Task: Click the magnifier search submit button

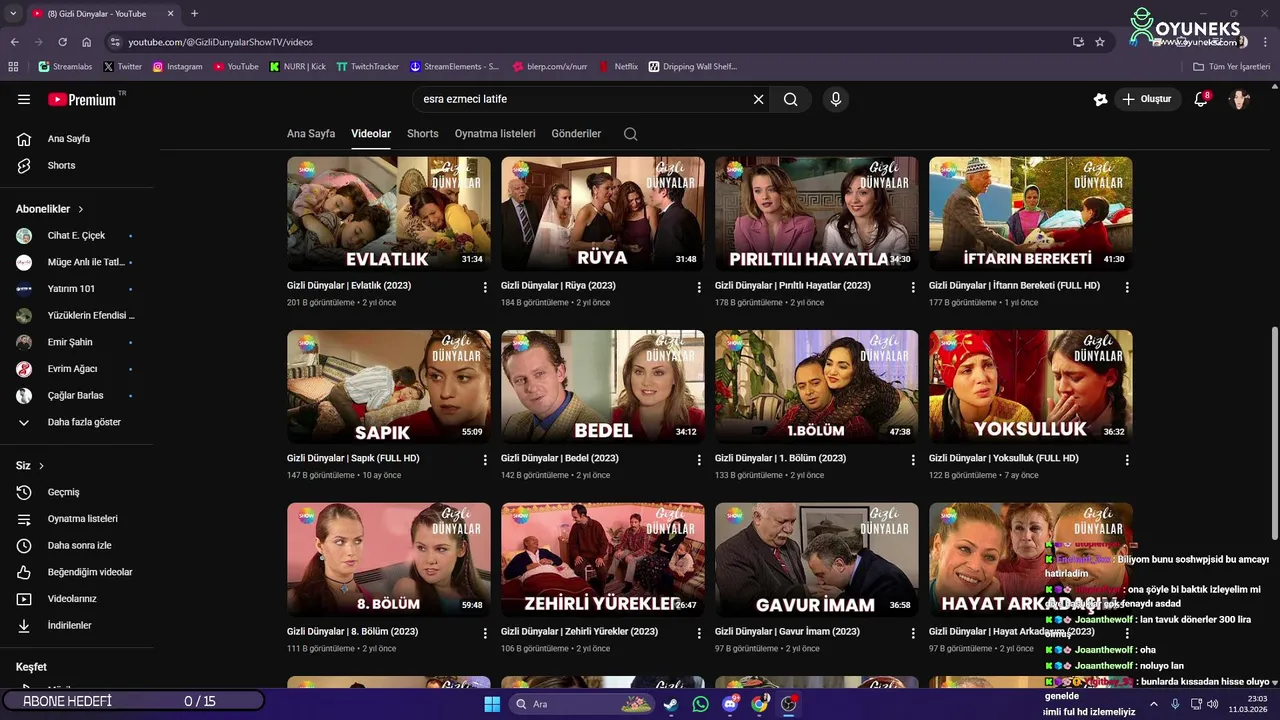Action: (791, 99)
